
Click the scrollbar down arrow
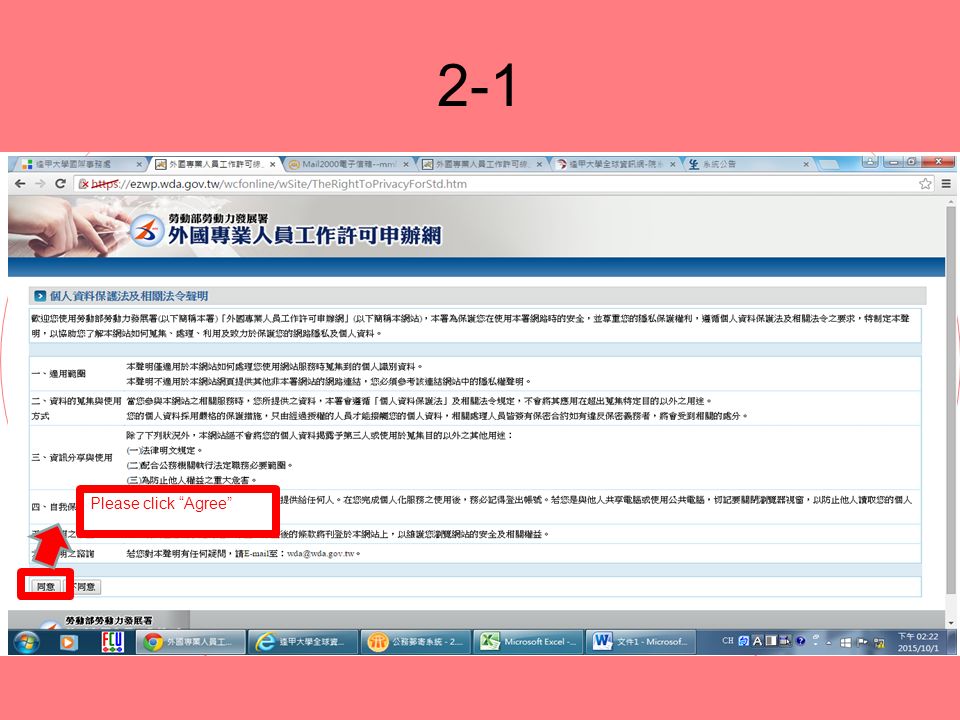pos(950,623)
